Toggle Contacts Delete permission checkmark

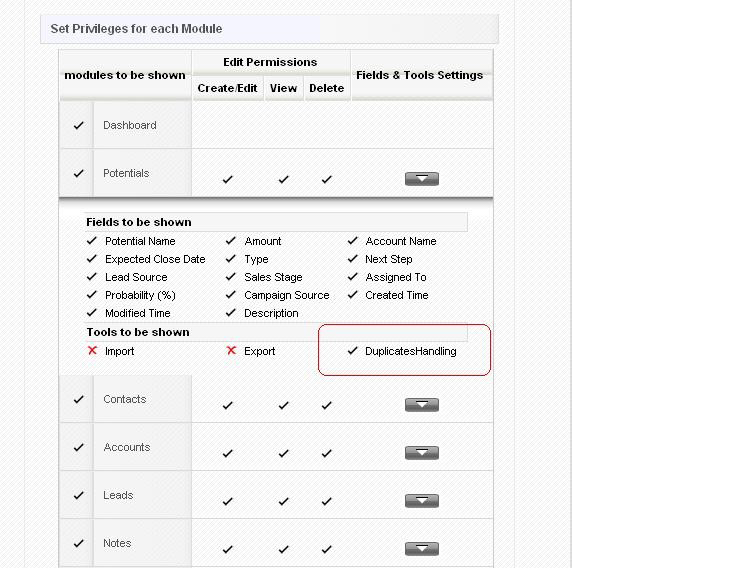pyautogui.click(x=326, y=406)
